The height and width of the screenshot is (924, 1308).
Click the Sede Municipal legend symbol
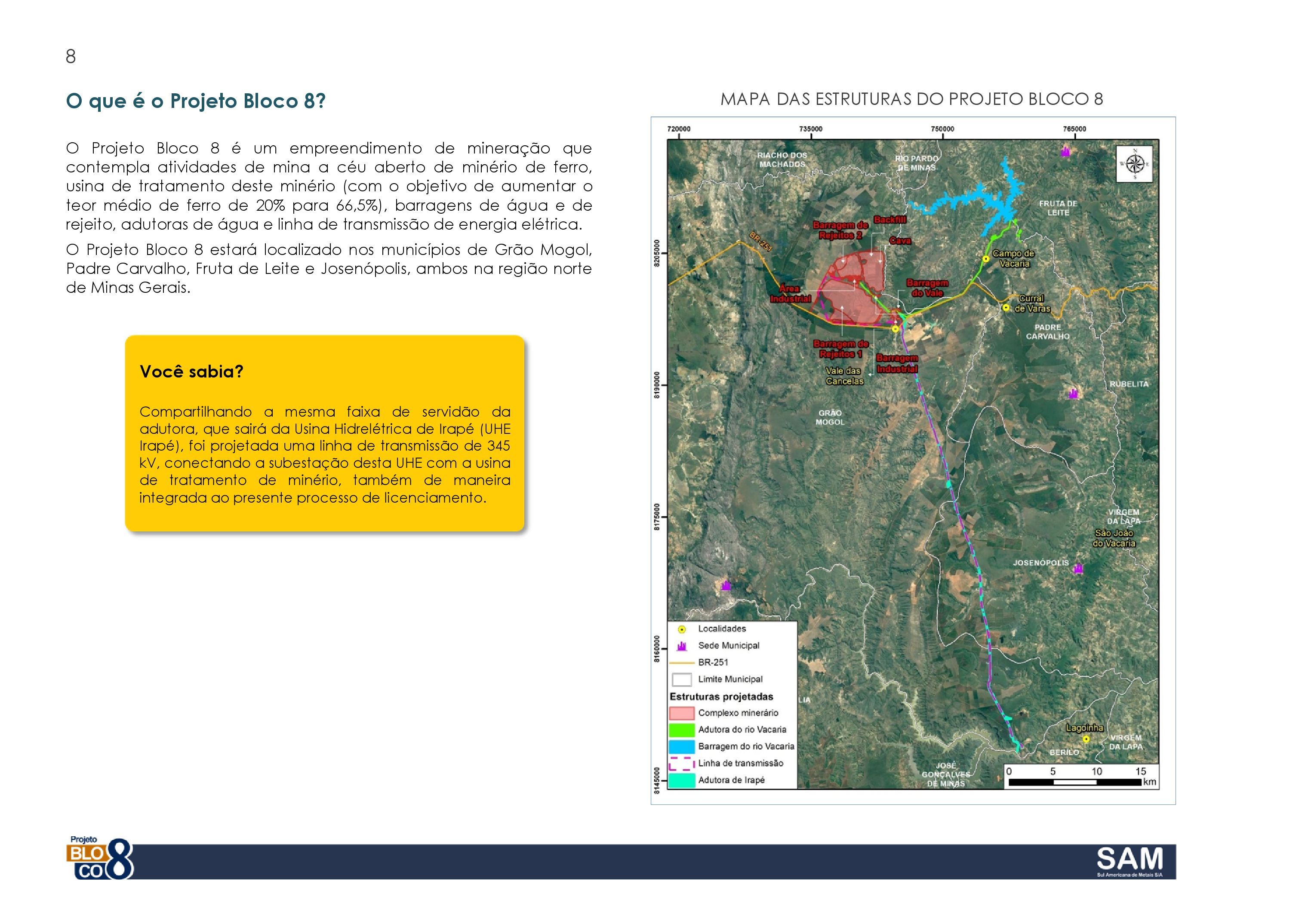pos(682,646)
